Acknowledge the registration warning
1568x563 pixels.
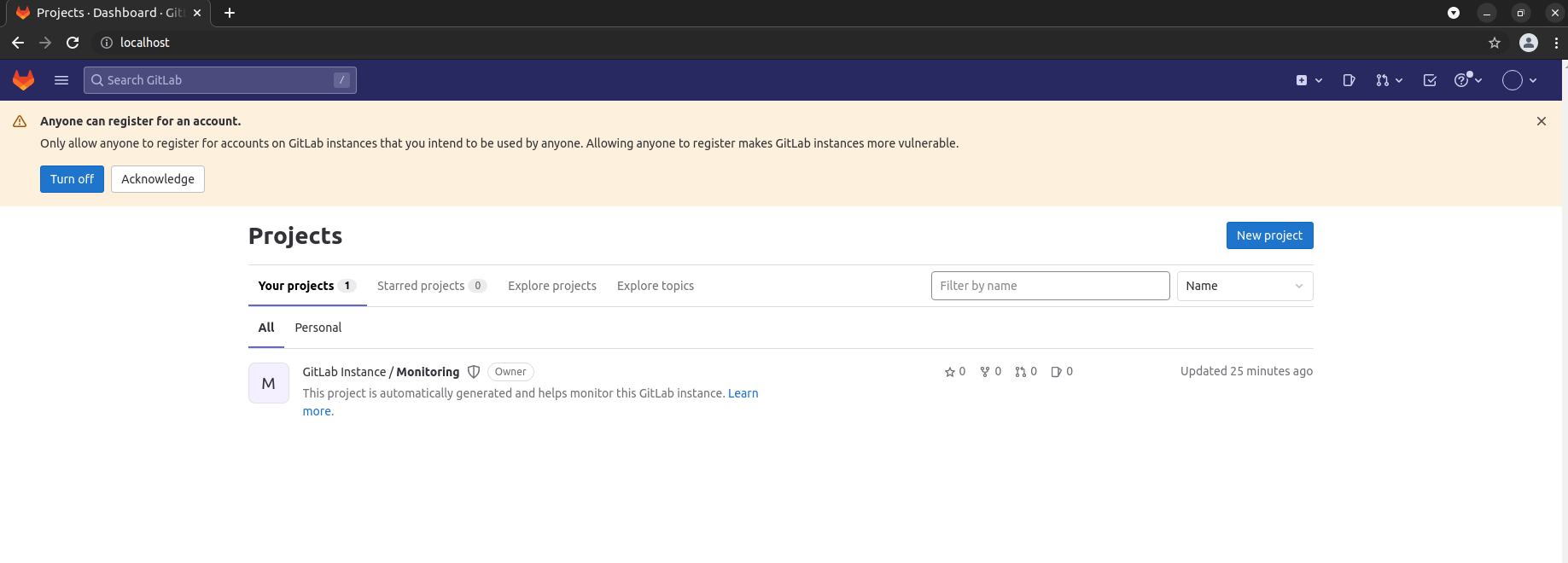point(158,179)
